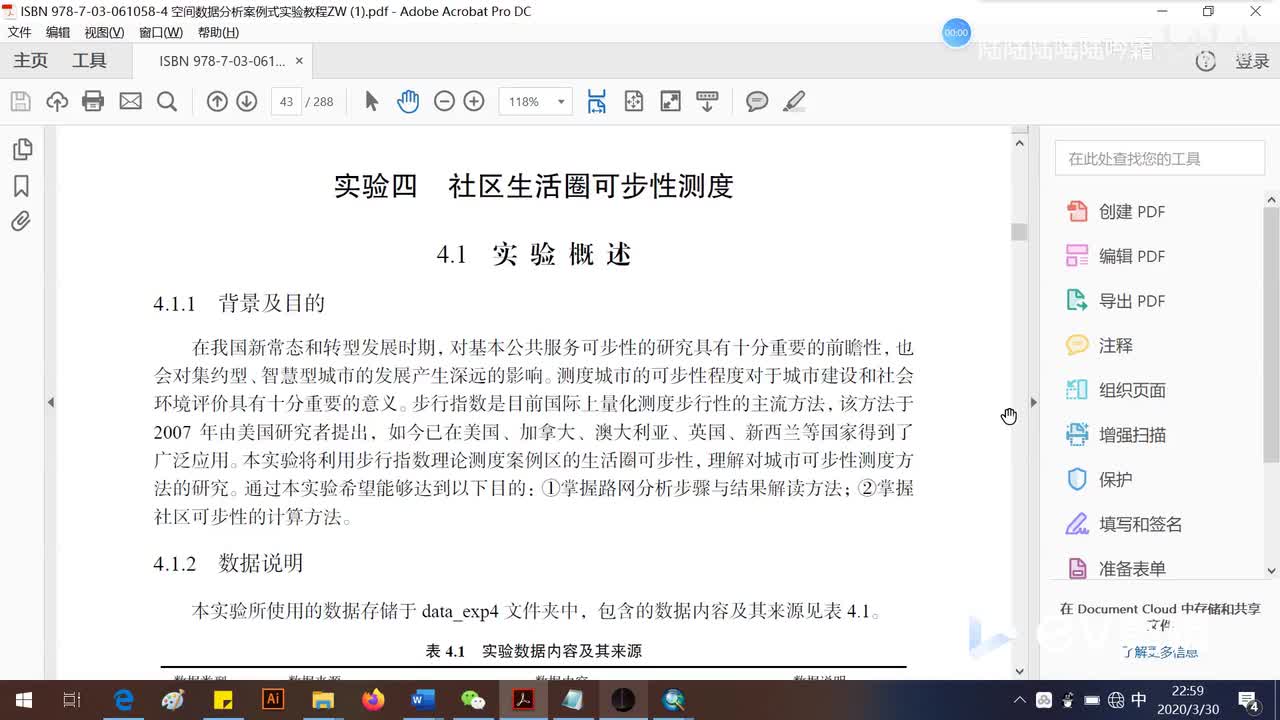Click tools pane scroll down arrow

[x=1271, y=571]
